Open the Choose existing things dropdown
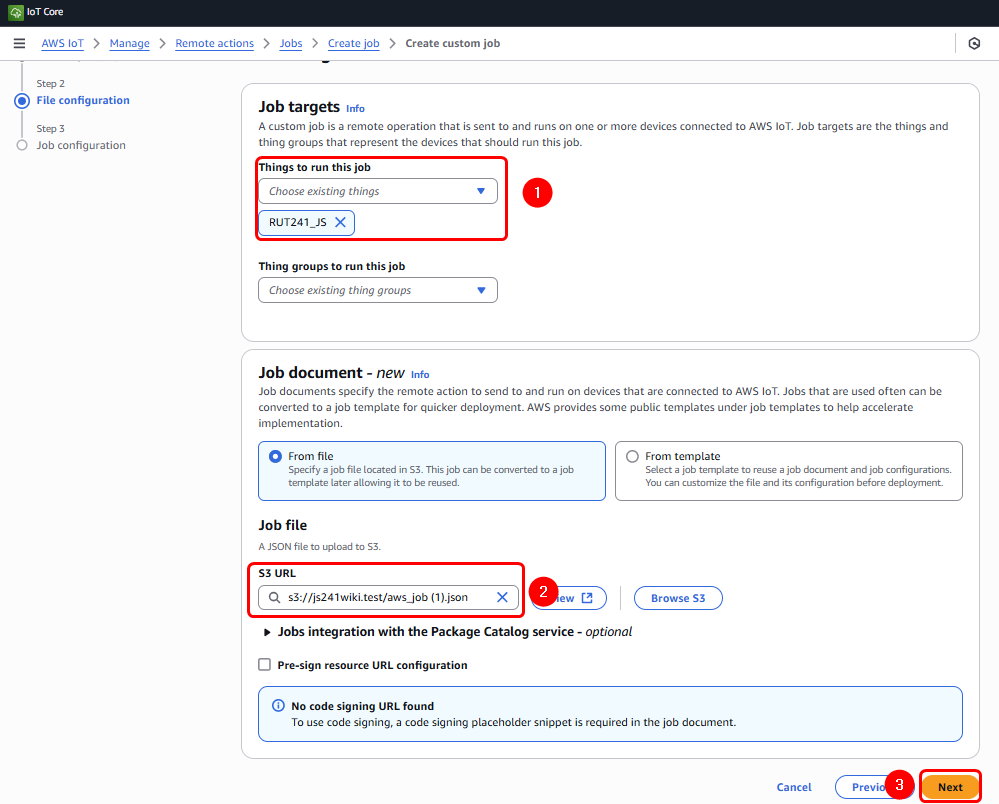The width and height of the screenshot is (999, 804). click(x=378, y=191)
